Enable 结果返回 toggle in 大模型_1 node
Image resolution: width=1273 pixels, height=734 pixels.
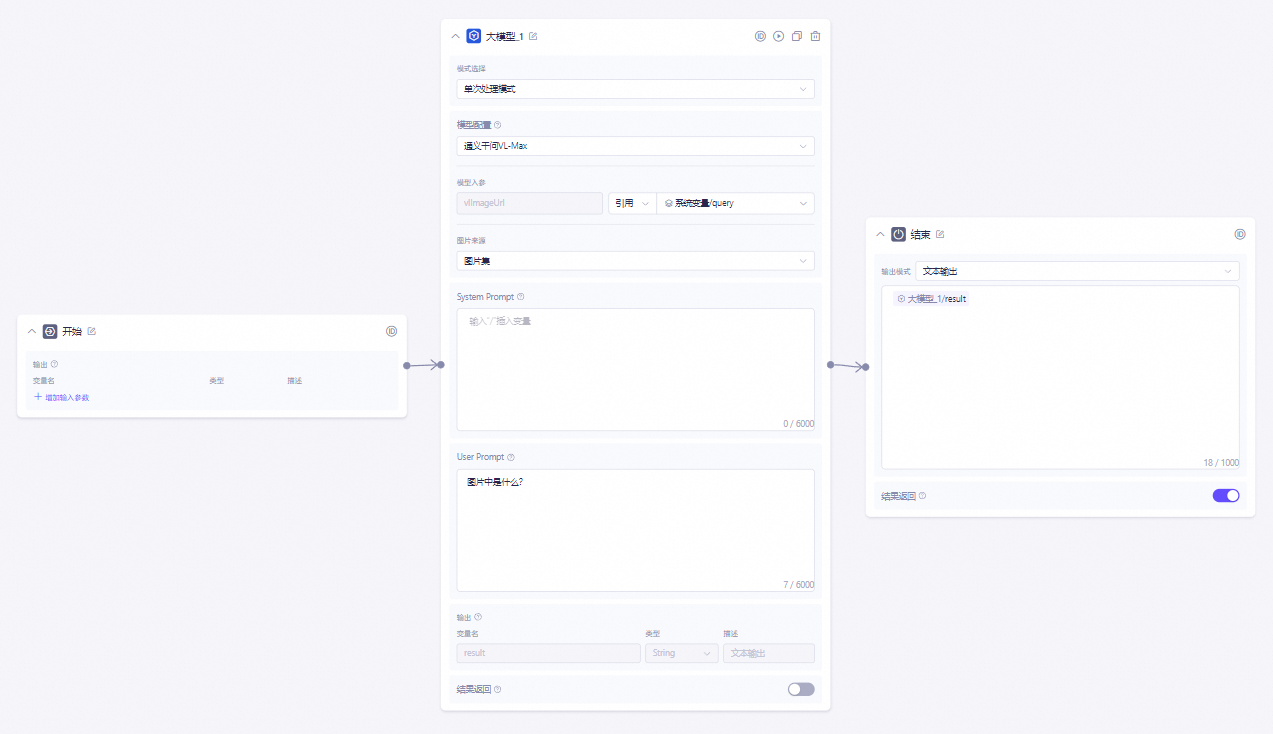(x=801, y=689)
